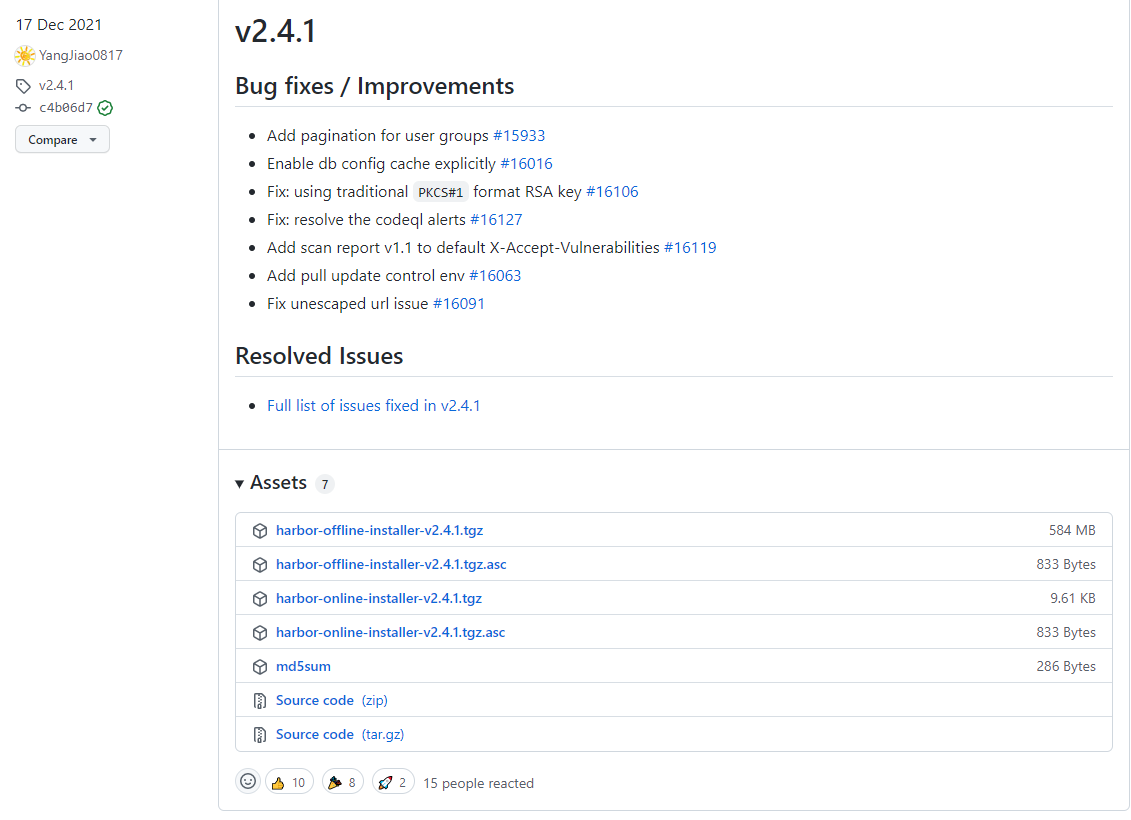Click the Resolved Issues heading
This screenshot has width=1131, height=820.
coord(319,356)
